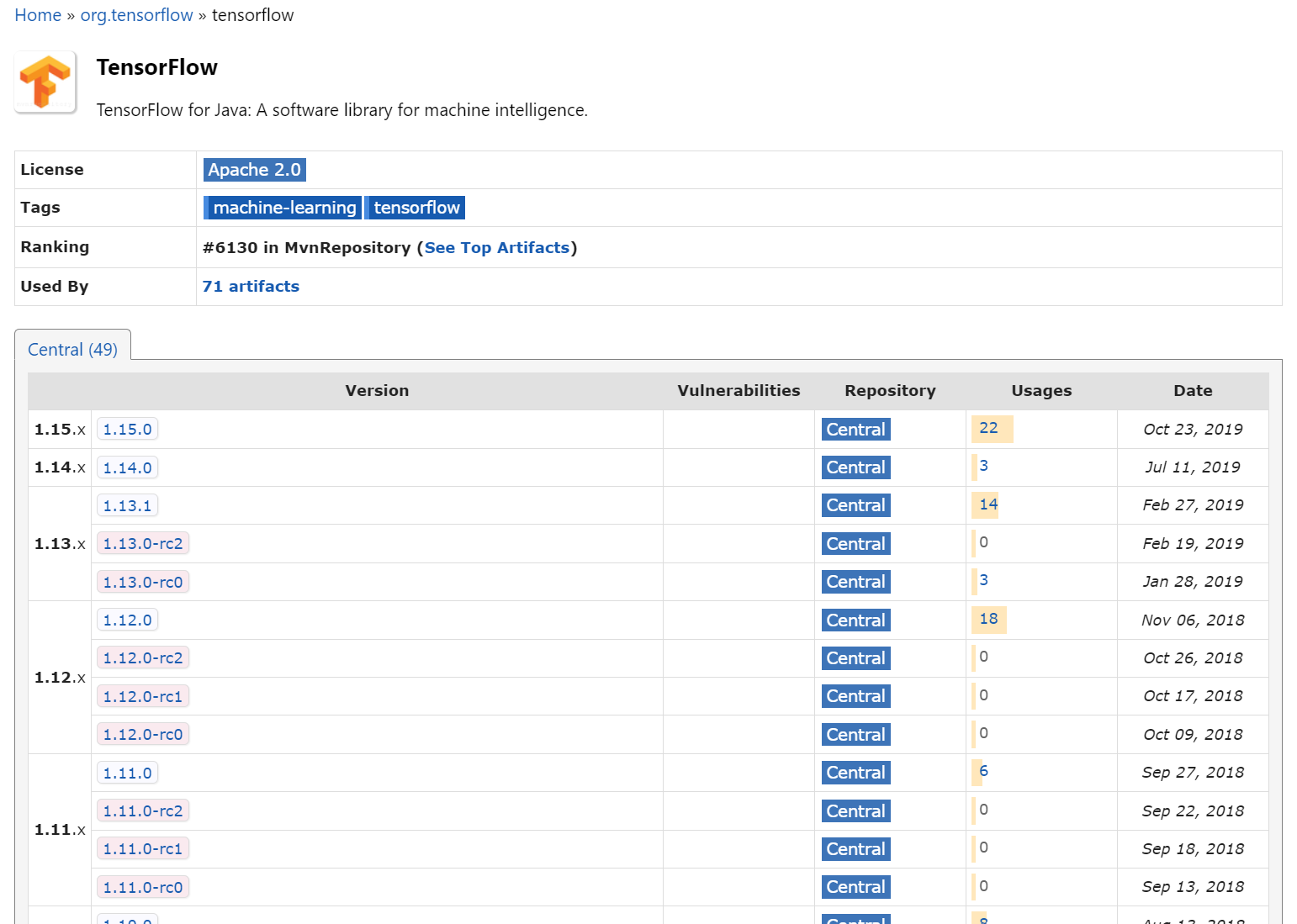
Task: Click the TensorFlow logo icon
Action: pos(45,82)
